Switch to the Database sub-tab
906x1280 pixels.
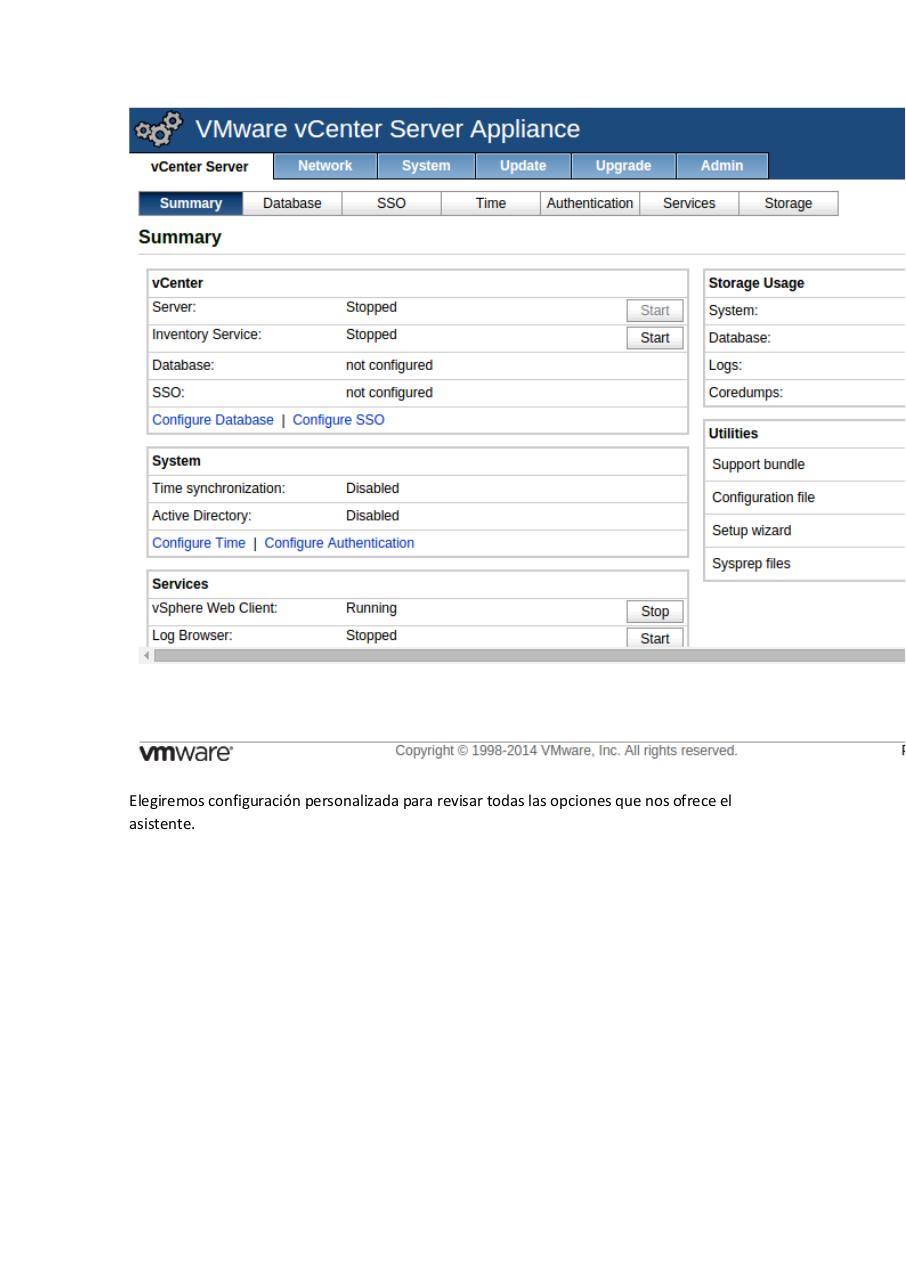click(x=291, y=202)
